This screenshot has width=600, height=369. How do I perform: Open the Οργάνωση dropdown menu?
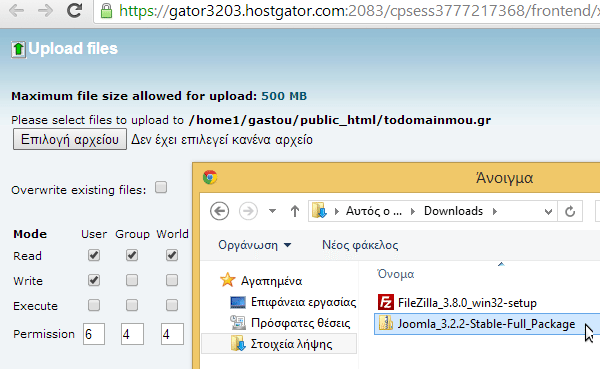coord(254,245)
